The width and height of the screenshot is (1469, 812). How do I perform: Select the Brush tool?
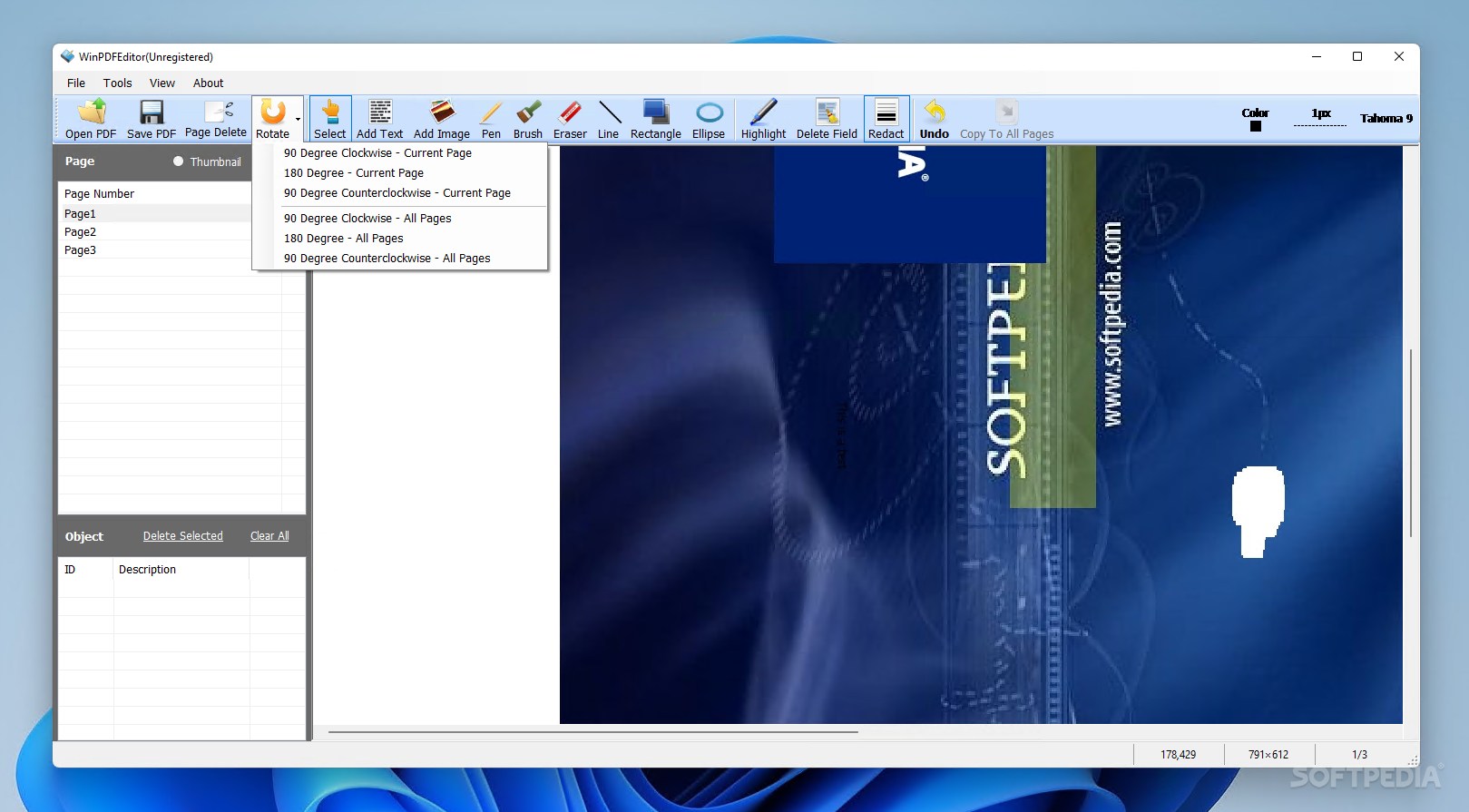(x=528, y=119)
